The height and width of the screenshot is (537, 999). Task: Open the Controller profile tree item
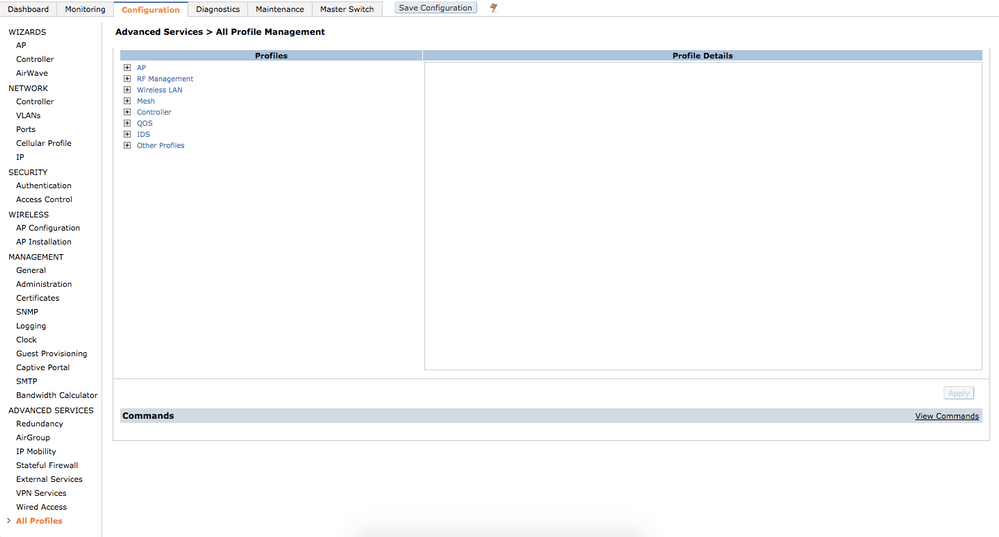coord(153,112)
